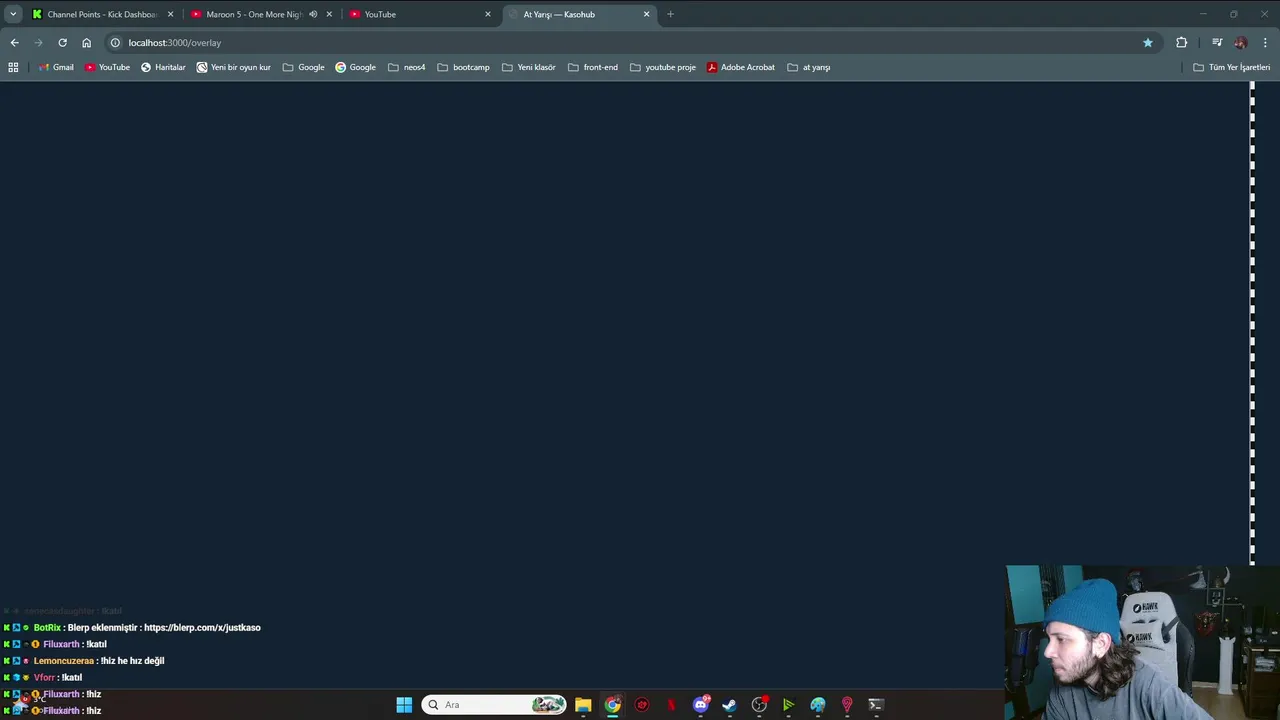
Task: Open the Extensions puzzle menu
Action: click(x=1181, y=42)
